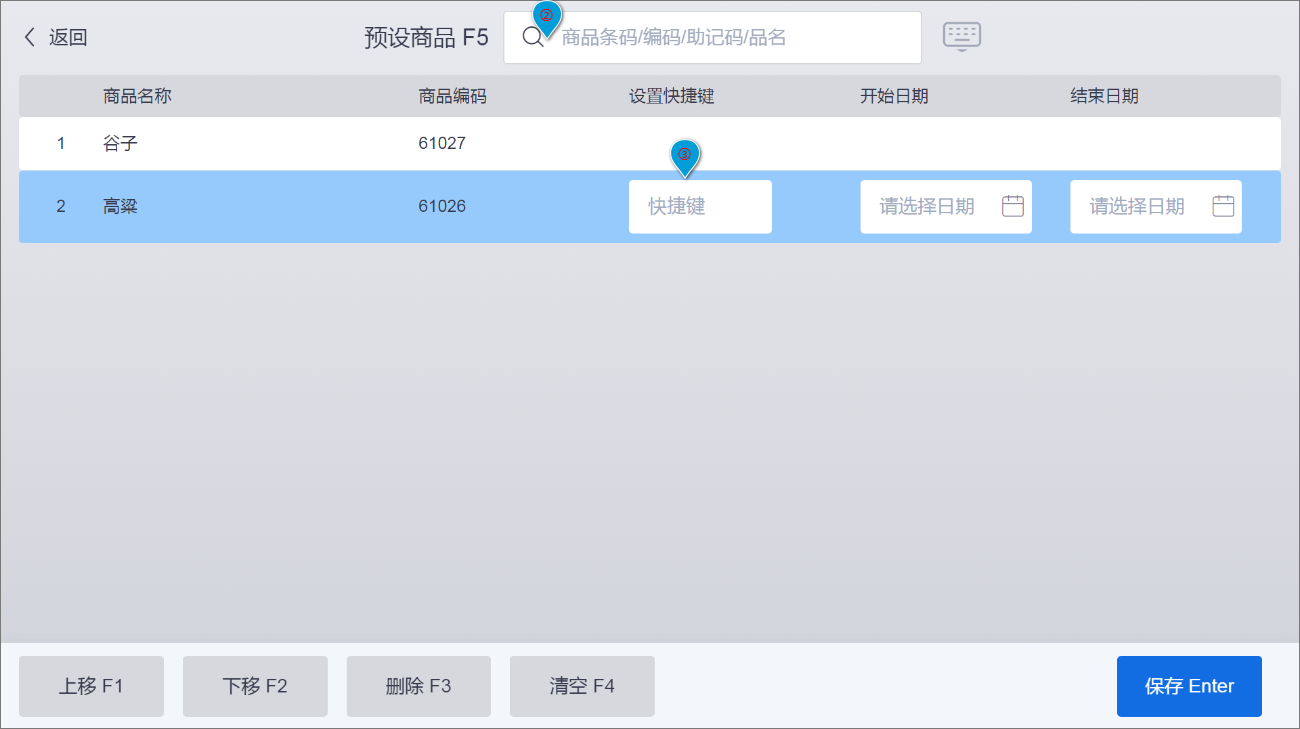Open the on-screen keyboard icon
Viewport: 1300px width, 729px height.
[961, 36]
